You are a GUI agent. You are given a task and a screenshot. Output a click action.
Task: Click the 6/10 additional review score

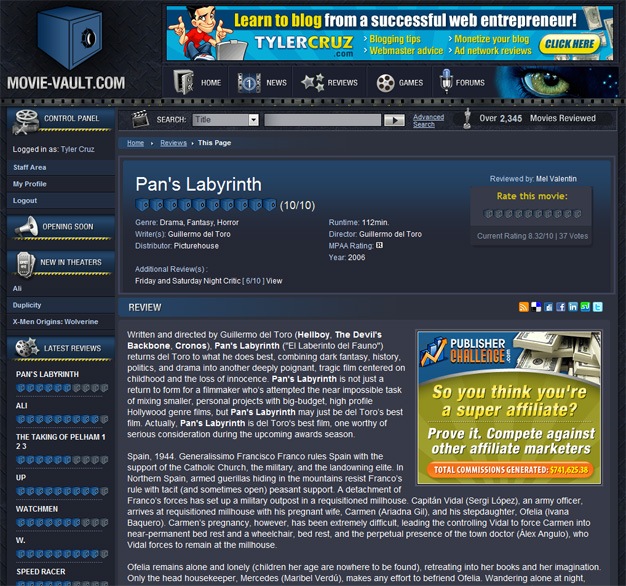(x=254, y=281)
